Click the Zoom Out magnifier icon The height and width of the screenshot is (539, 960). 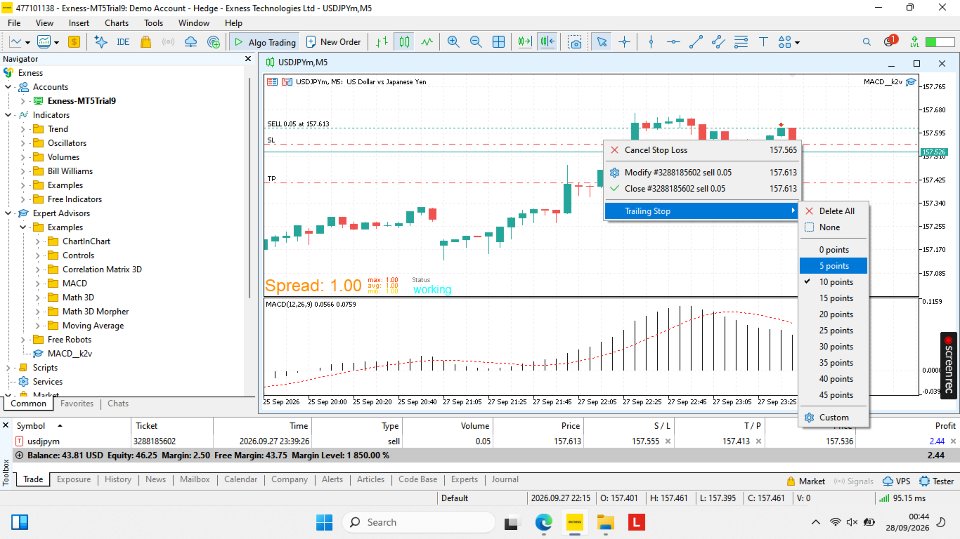(476, 42)
